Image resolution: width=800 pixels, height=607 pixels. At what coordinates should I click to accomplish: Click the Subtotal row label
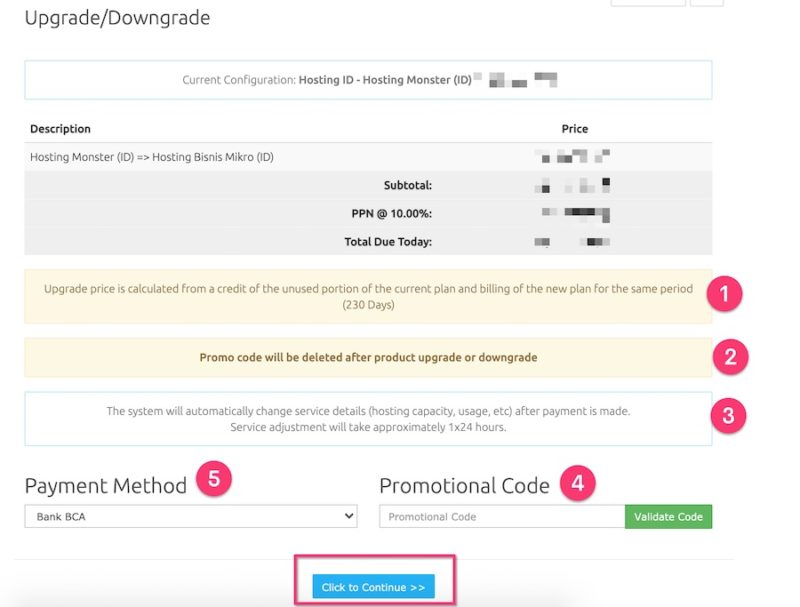click(x=407, y=185)
